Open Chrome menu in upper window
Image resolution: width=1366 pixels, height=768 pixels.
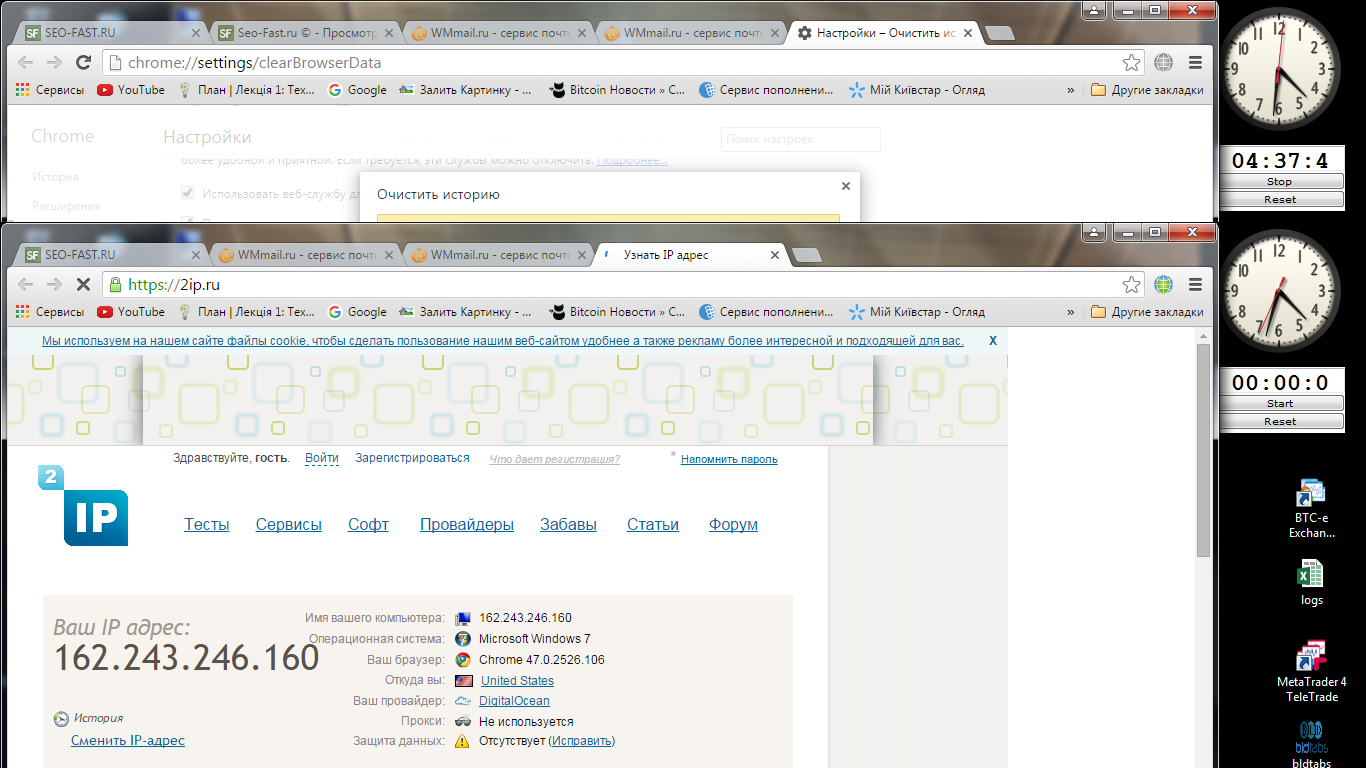click(1195, 63)
